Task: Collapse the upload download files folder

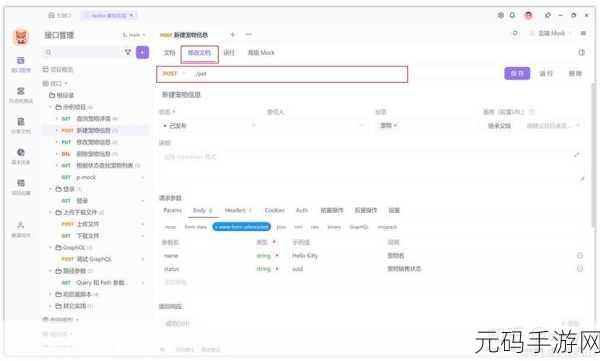Action: (51, 212)
